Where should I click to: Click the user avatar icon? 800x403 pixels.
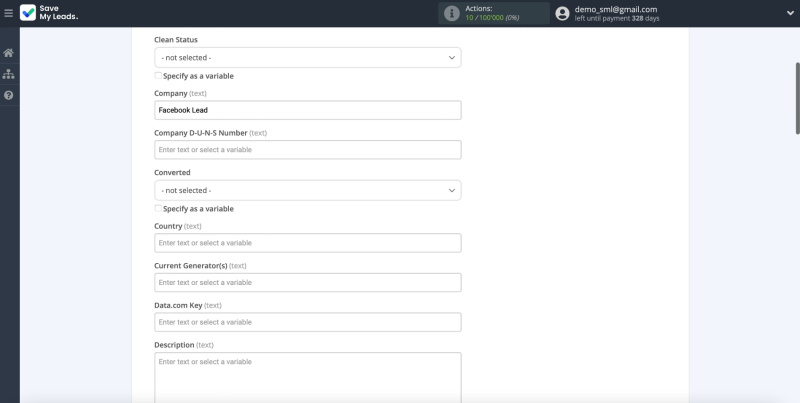[x=562, y=13]
